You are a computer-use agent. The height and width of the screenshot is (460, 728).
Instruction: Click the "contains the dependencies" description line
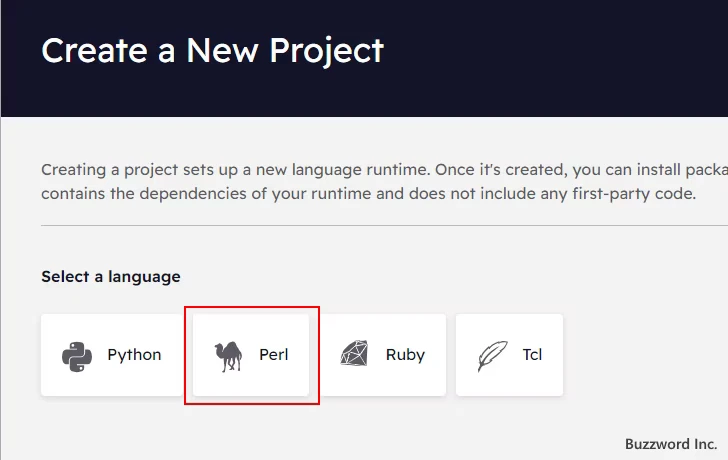(x=369, y=194)
